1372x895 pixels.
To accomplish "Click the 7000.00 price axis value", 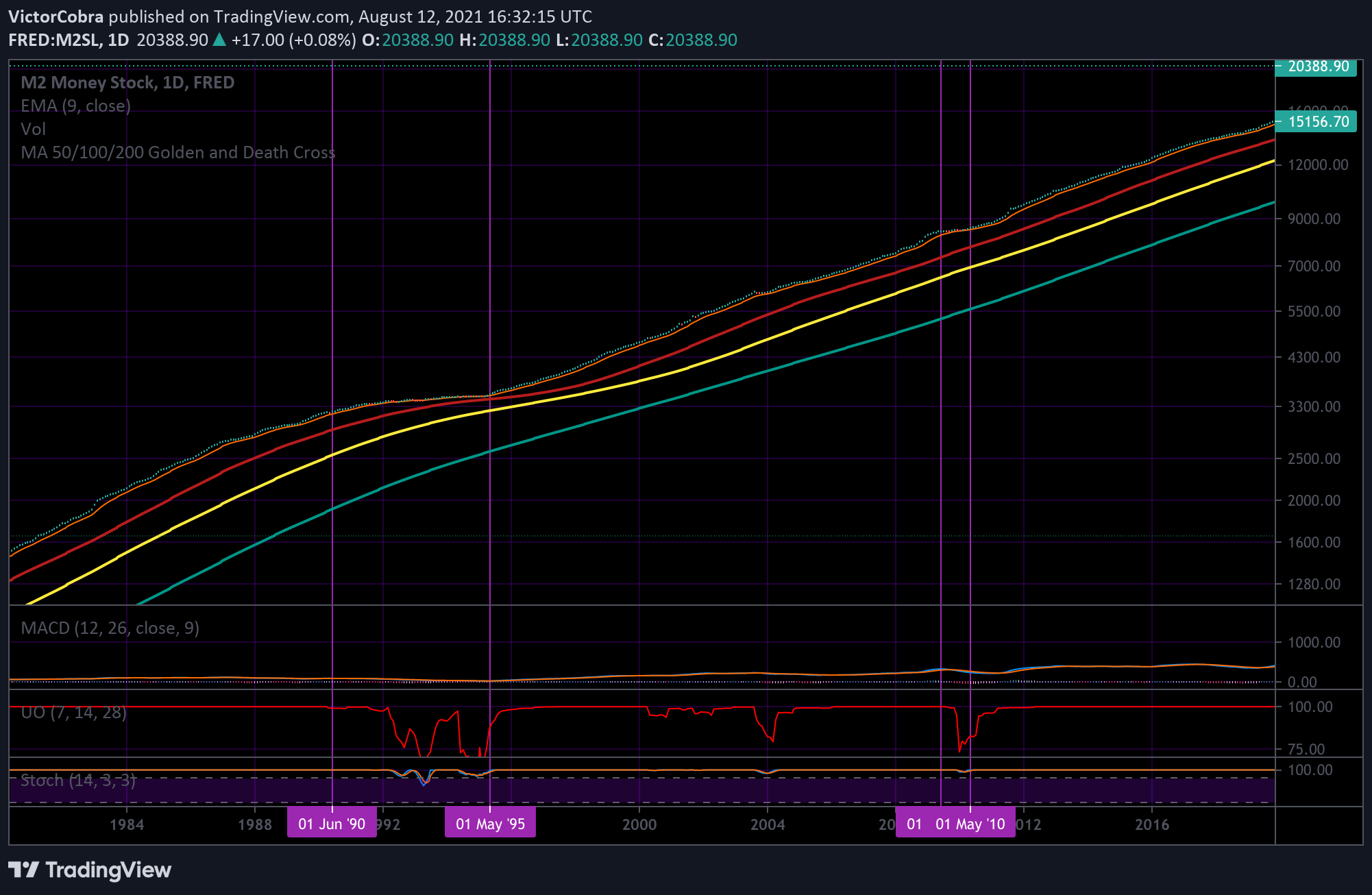I will click(1314, 266).
